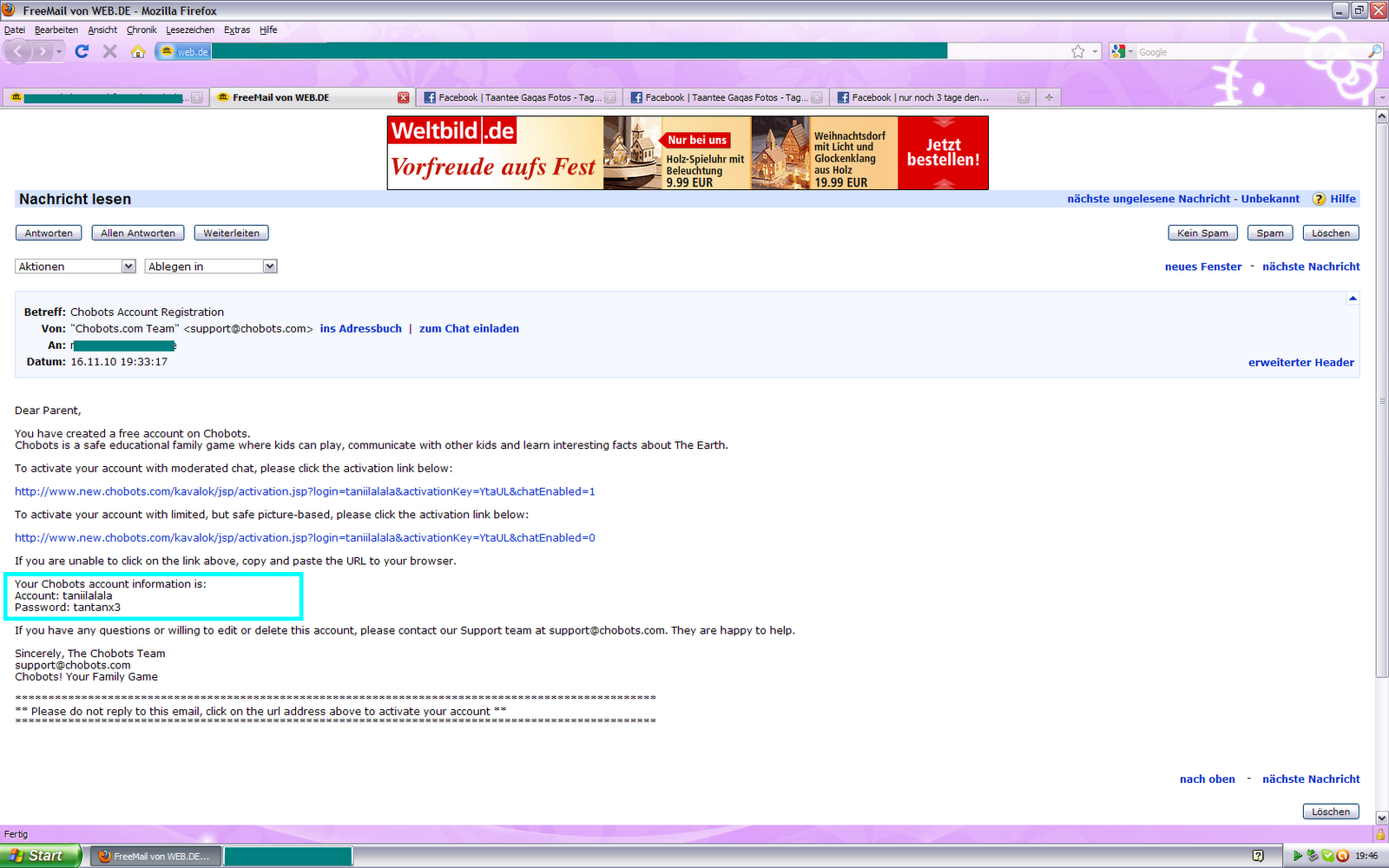Open activation link with chatEnabled=0
This screenshot has height=868, width=1389.
[305, 537]
